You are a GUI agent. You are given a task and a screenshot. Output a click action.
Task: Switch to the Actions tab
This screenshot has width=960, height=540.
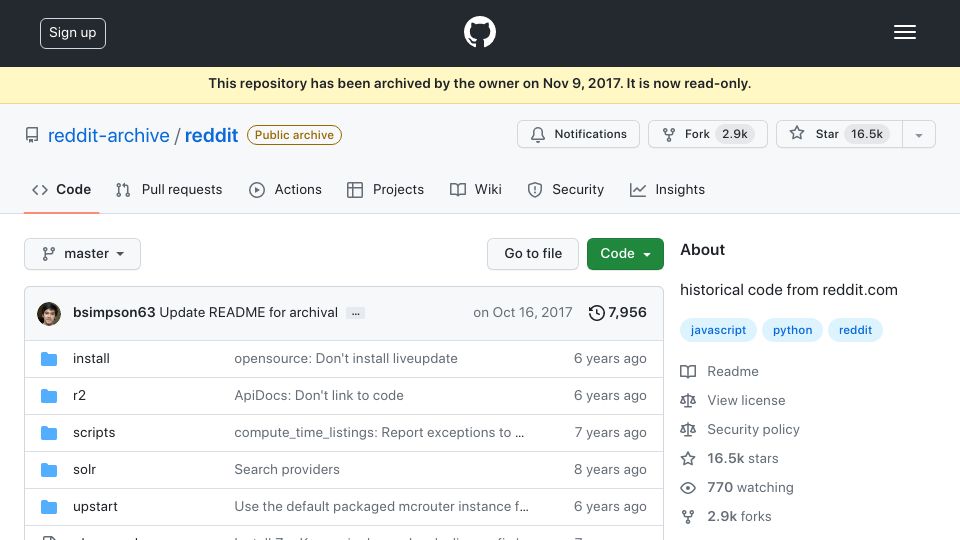point(285,190)
